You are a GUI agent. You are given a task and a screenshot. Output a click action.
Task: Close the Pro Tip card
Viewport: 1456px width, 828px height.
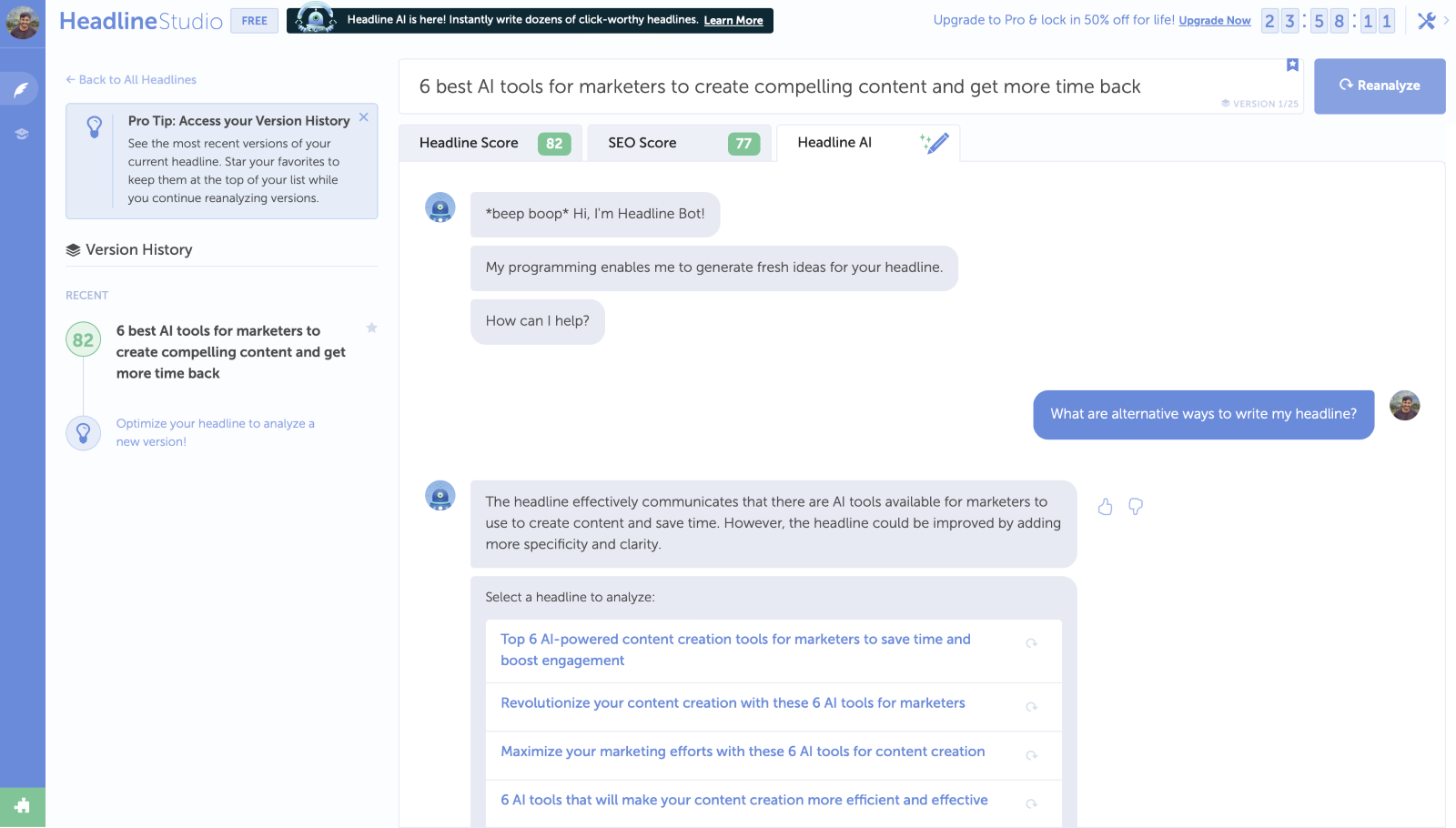click(x=364, y=117)
